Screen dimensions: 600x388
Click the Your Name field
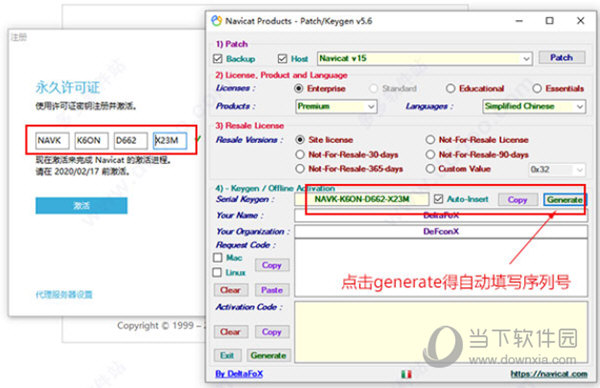tap(441, 215)
